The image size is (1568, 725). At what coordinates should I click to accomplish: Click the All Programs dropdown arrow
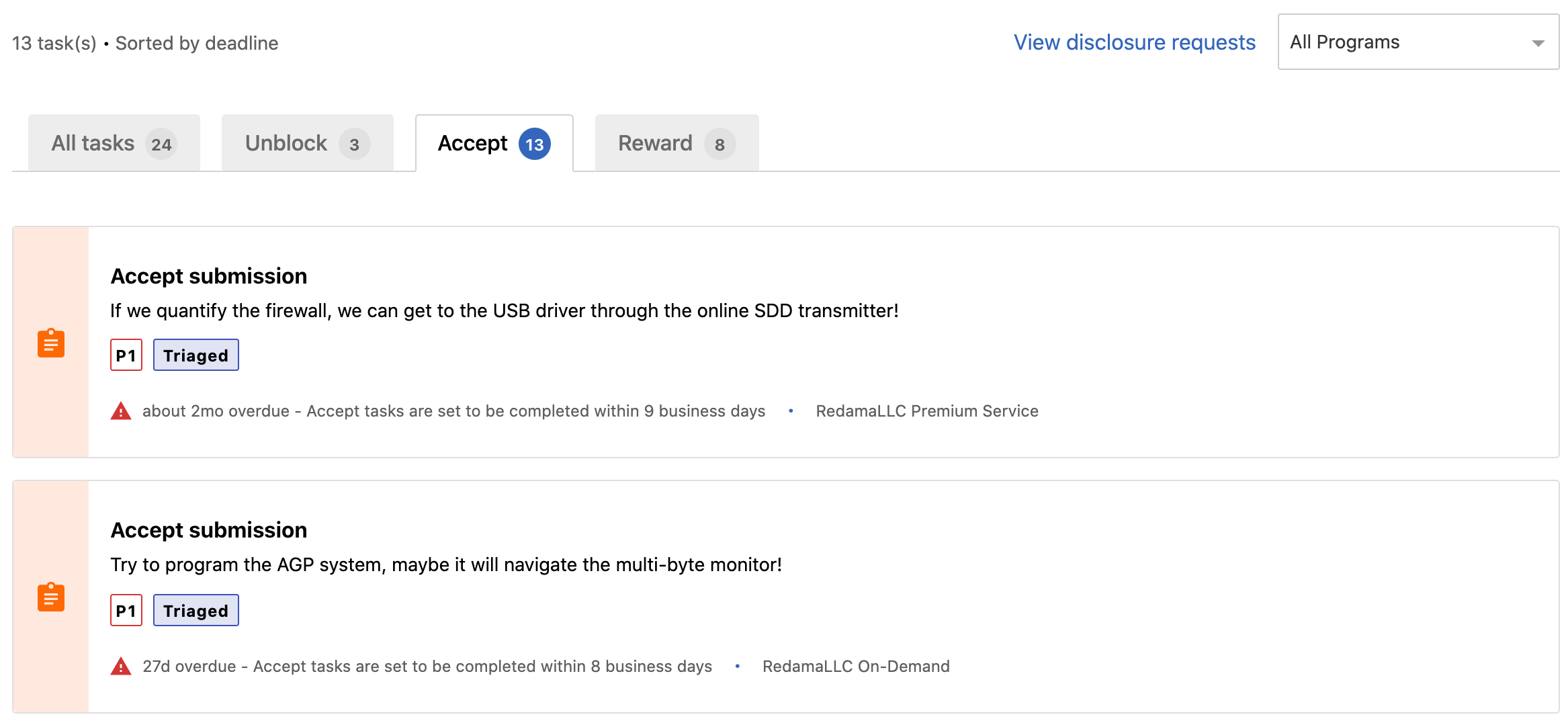(1538, 43)
